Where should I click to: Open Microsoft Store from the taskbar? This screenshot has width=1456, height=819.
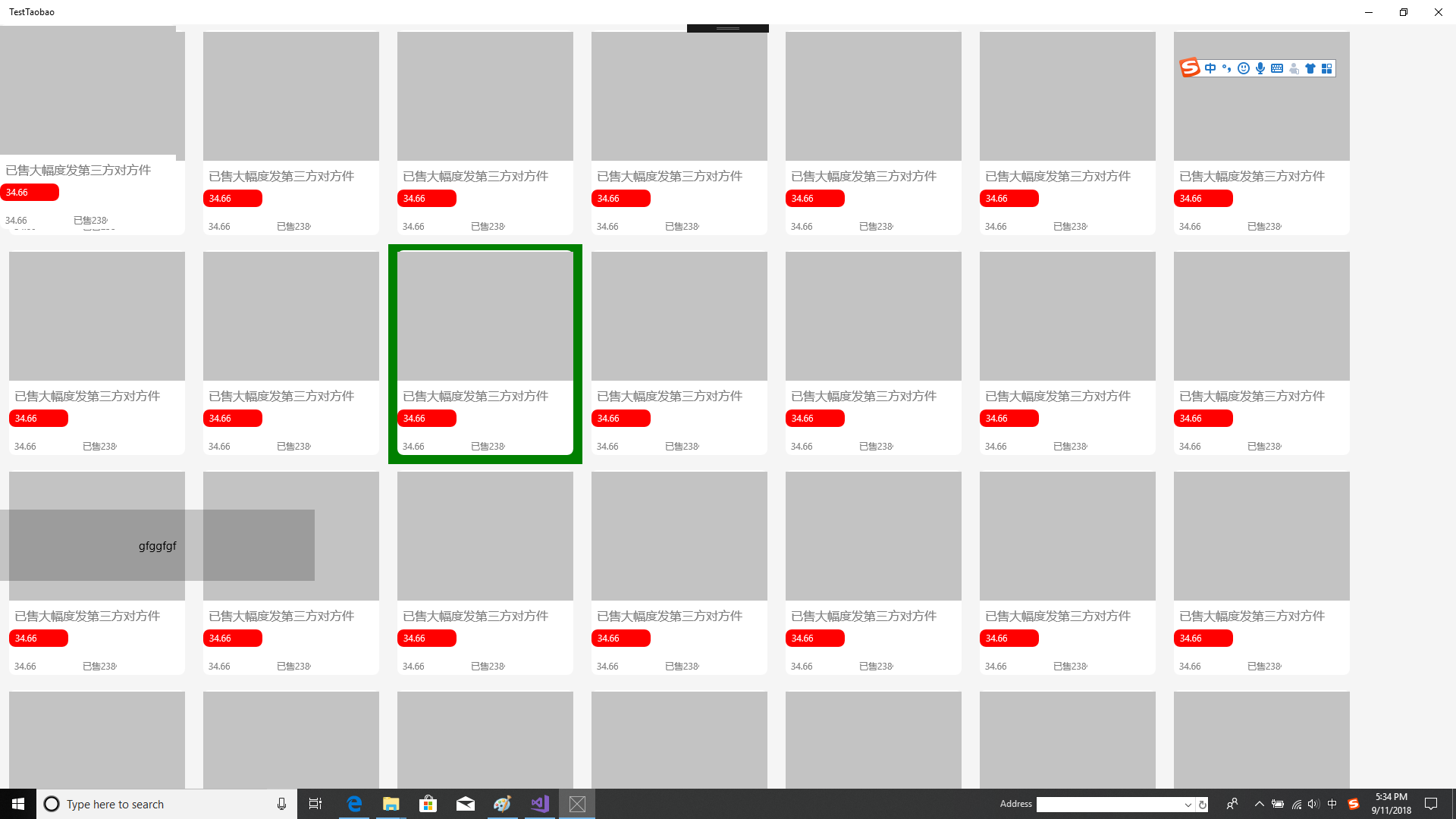428,804
